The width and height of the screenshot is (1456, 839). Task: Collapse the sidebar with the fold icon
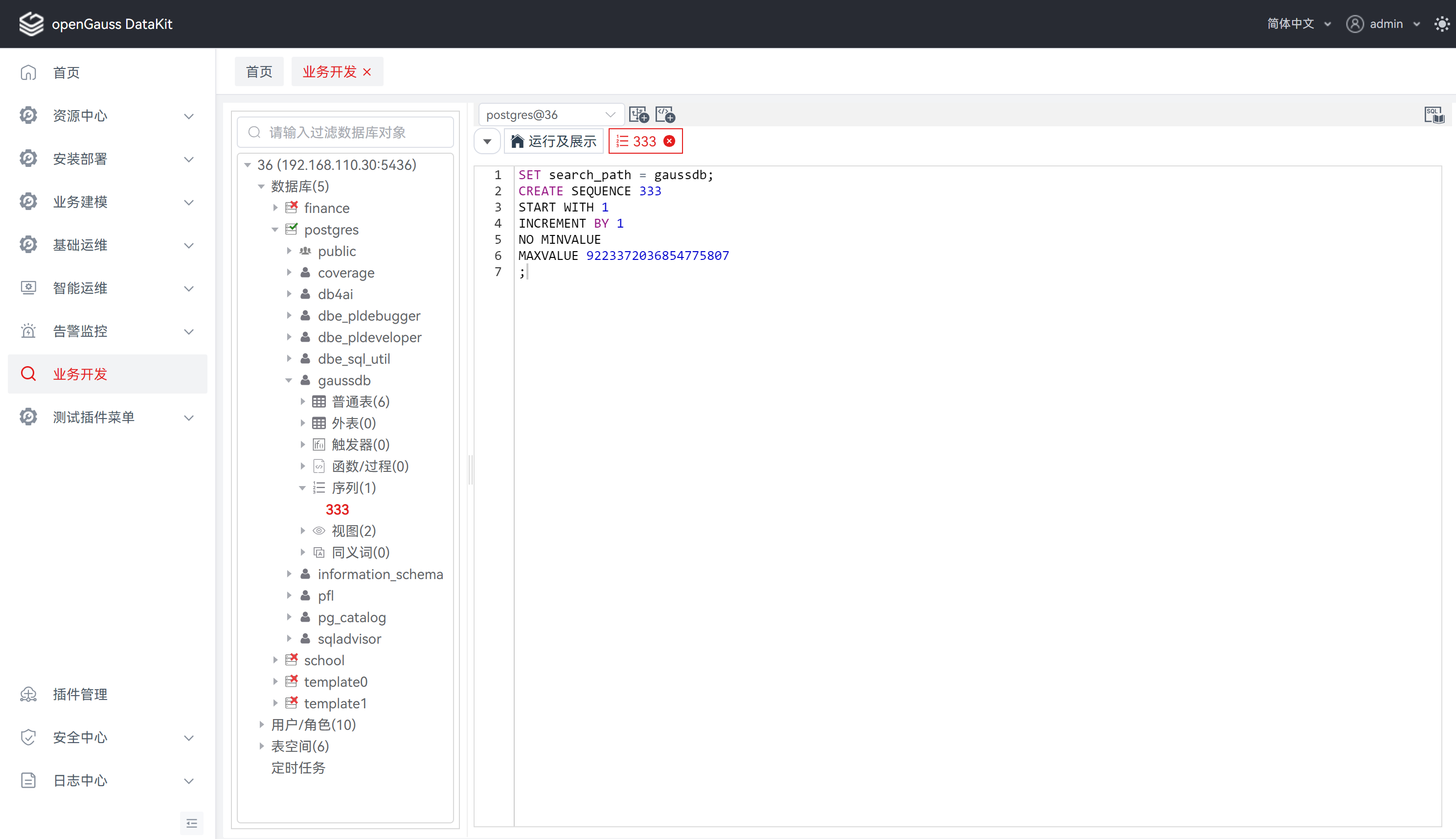pyautogui.click(x=192, y=823)
